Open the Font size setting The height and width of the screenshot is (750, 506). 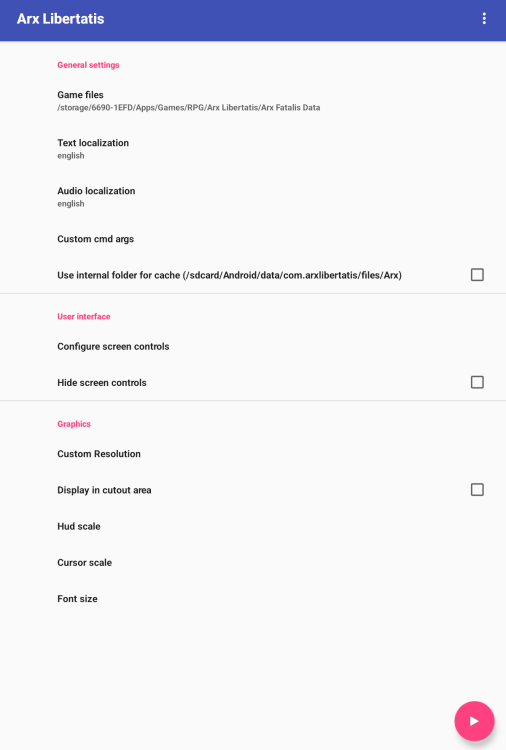[x=253, y=599]
